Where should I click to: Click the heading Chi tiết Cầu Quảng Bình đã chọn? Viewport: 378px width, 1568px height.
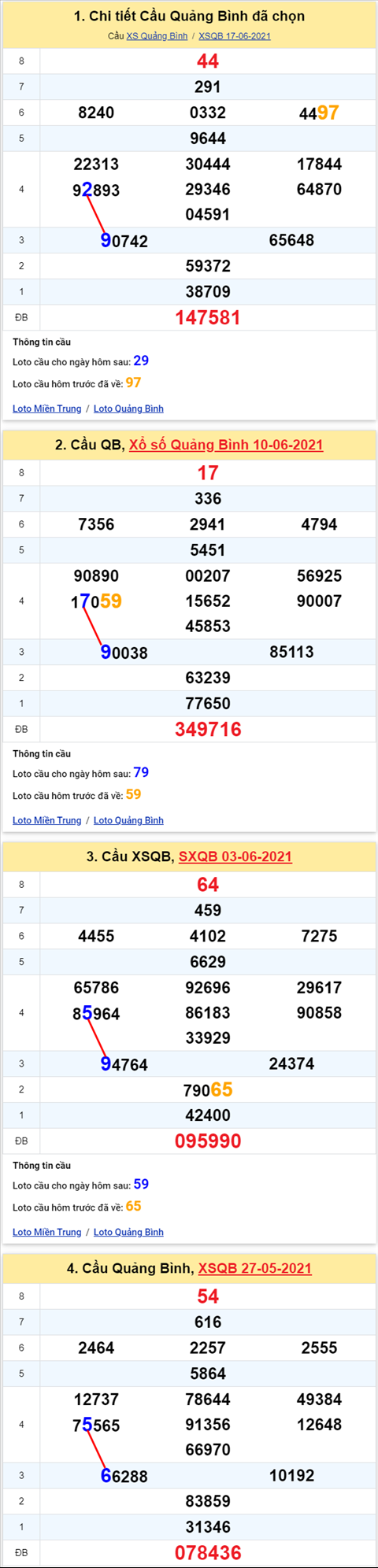click(189, 17)
